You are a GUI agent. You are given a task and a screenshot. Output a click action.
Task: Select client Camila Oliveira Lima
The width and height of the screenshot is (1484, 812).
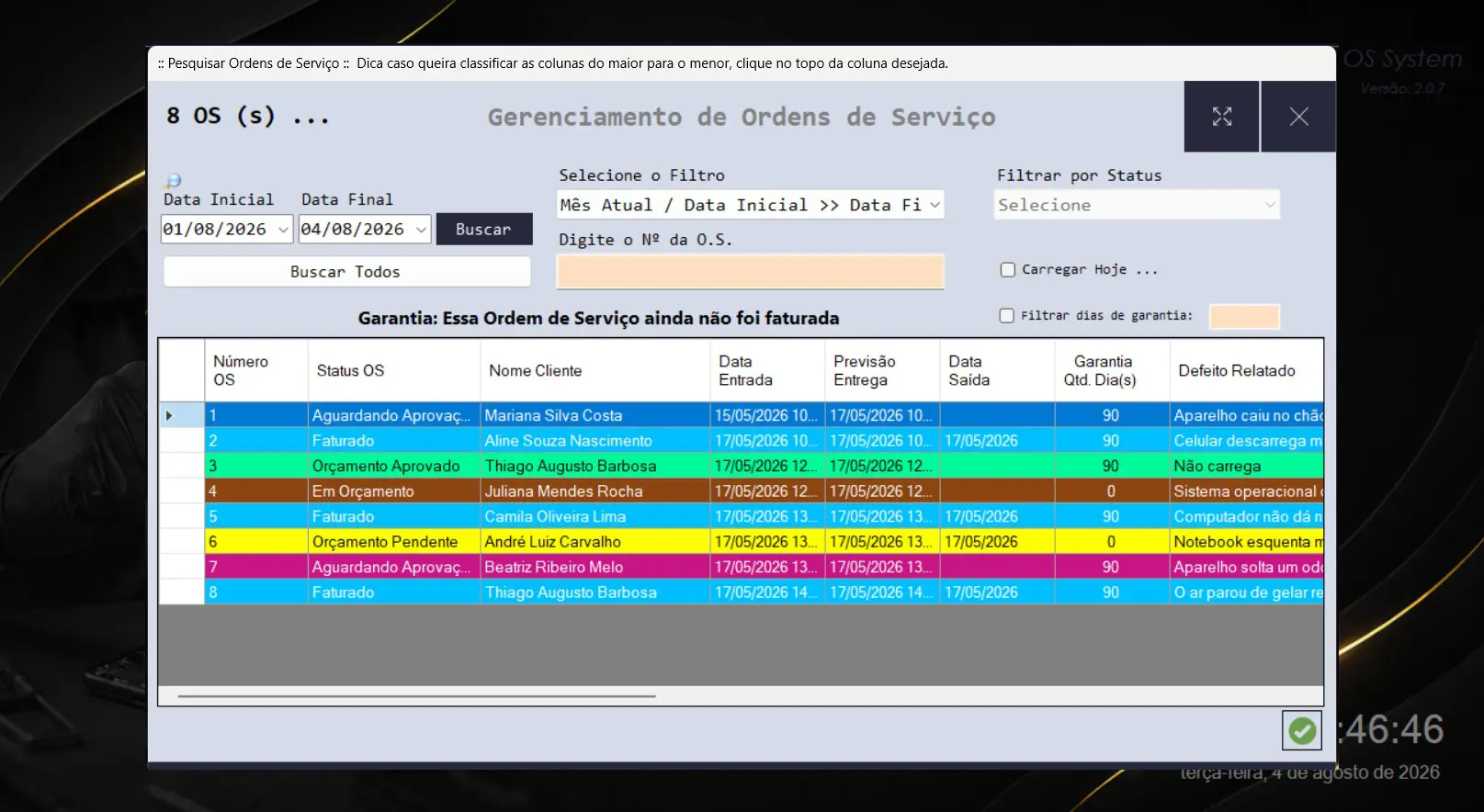tap(595, 516)
